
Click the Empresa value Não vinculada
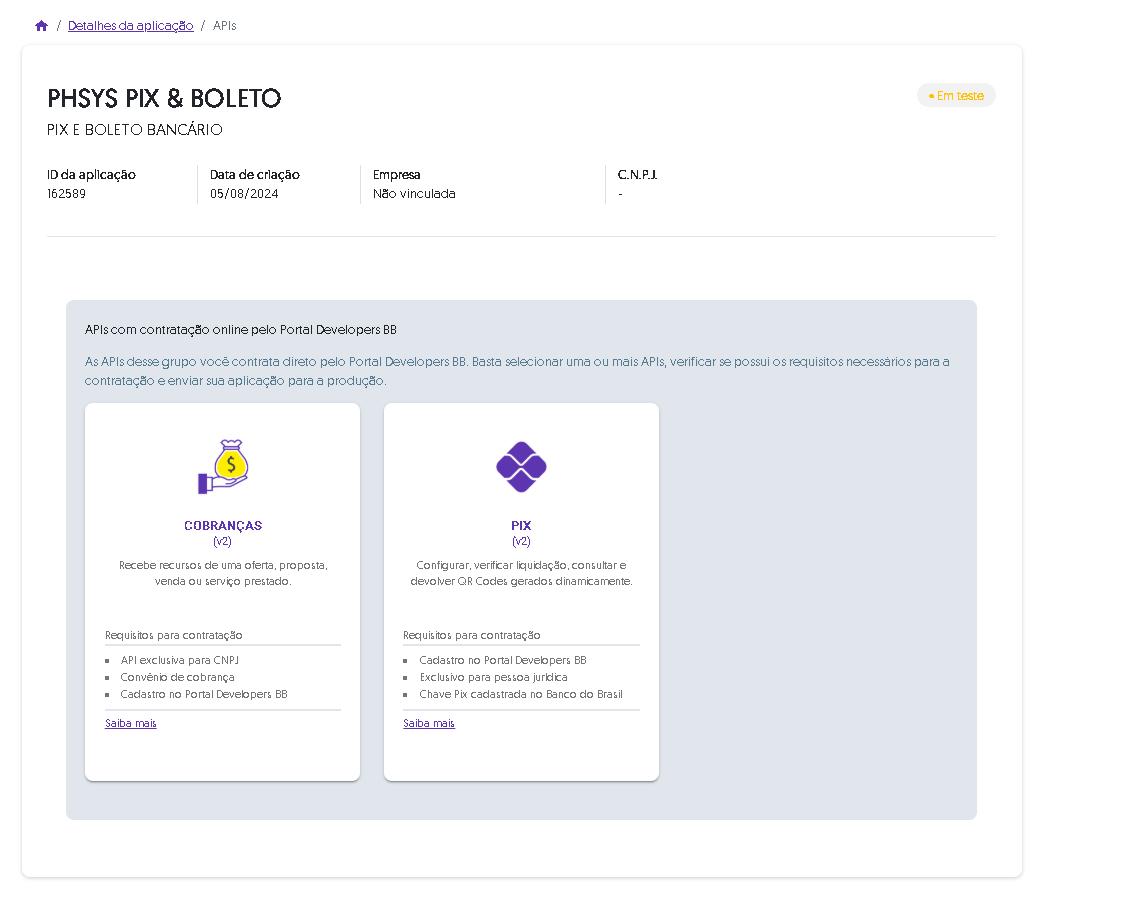414,194
